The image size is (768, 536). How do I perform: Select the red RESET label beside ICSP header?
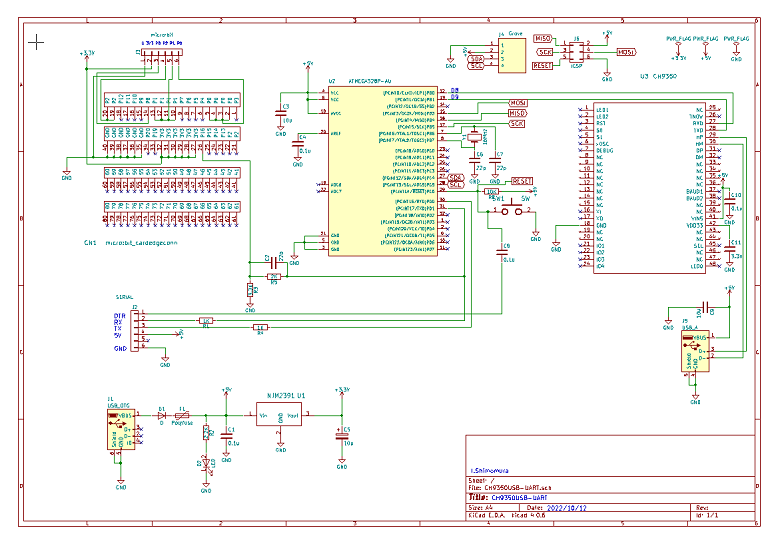pyautogui.click(x=543, y=64)
